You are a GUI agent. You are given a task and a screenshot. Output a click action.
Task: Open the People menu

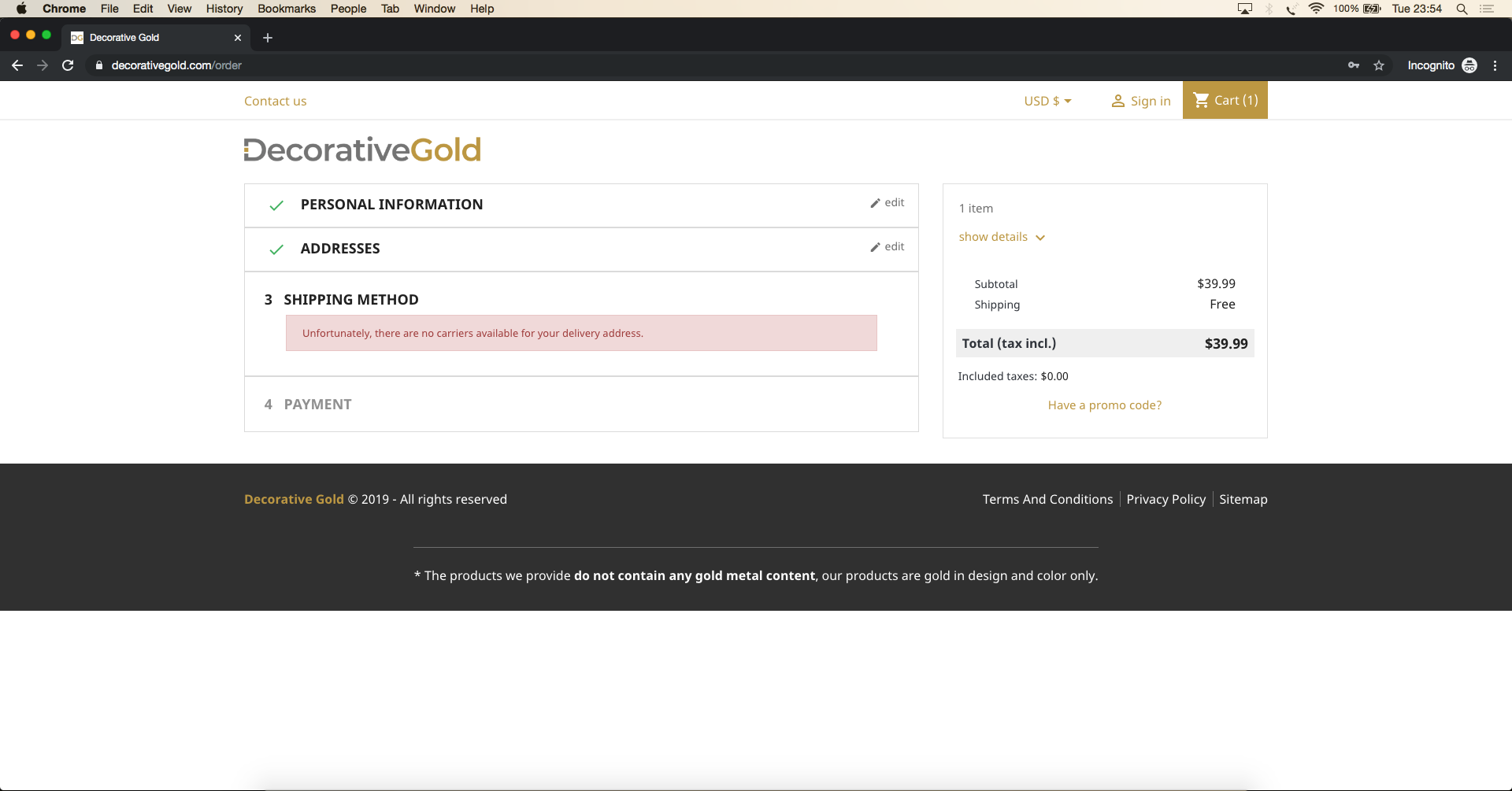pyautogui.click(x=348, y=9)
